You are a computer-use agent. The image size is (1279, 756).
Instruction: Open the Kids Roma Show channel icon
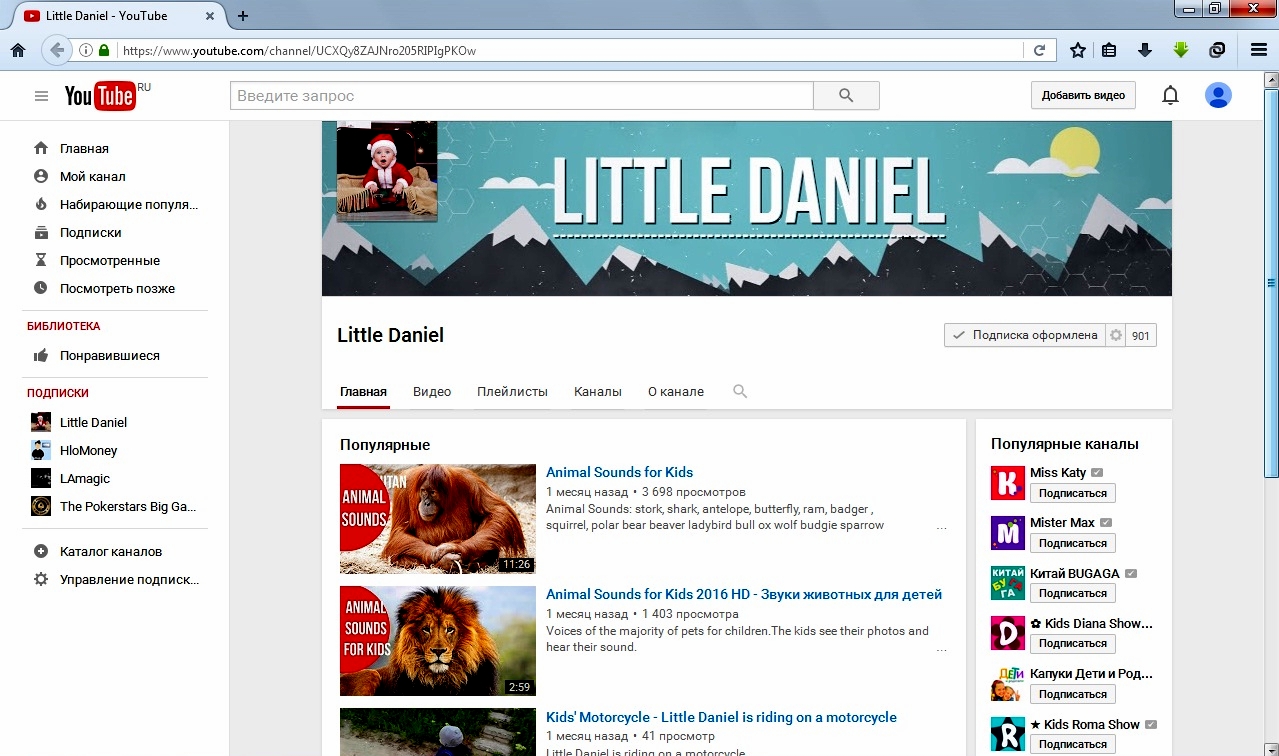point(1007,734)
